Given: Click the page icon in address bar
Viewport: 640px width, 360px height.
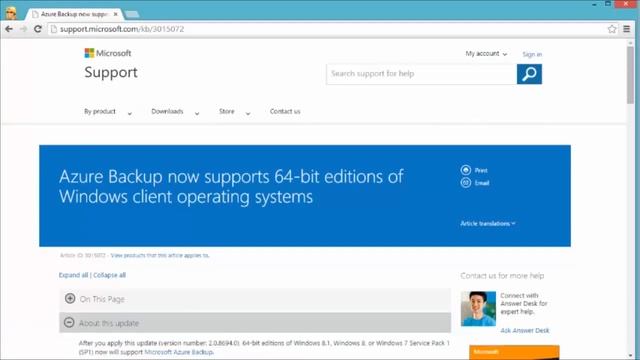Looking at the screenshot, I should click(x=53, y=29).
